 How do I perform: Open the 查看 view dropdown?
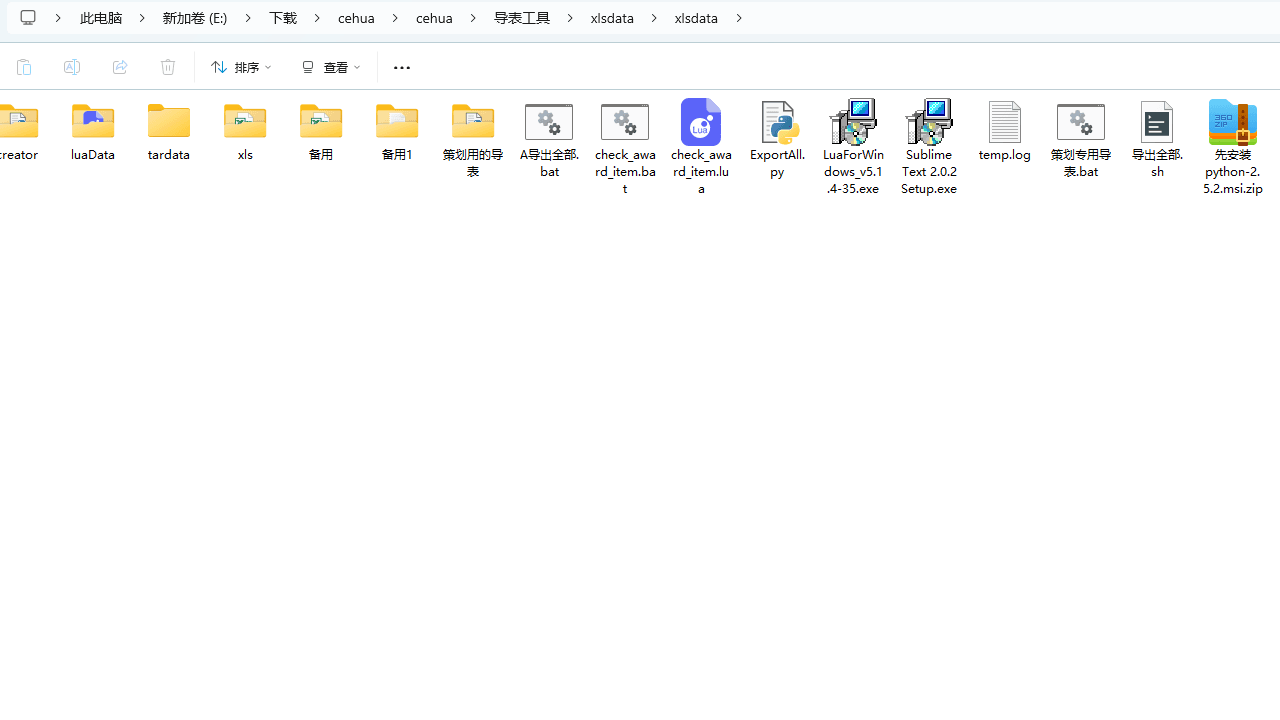331,67
